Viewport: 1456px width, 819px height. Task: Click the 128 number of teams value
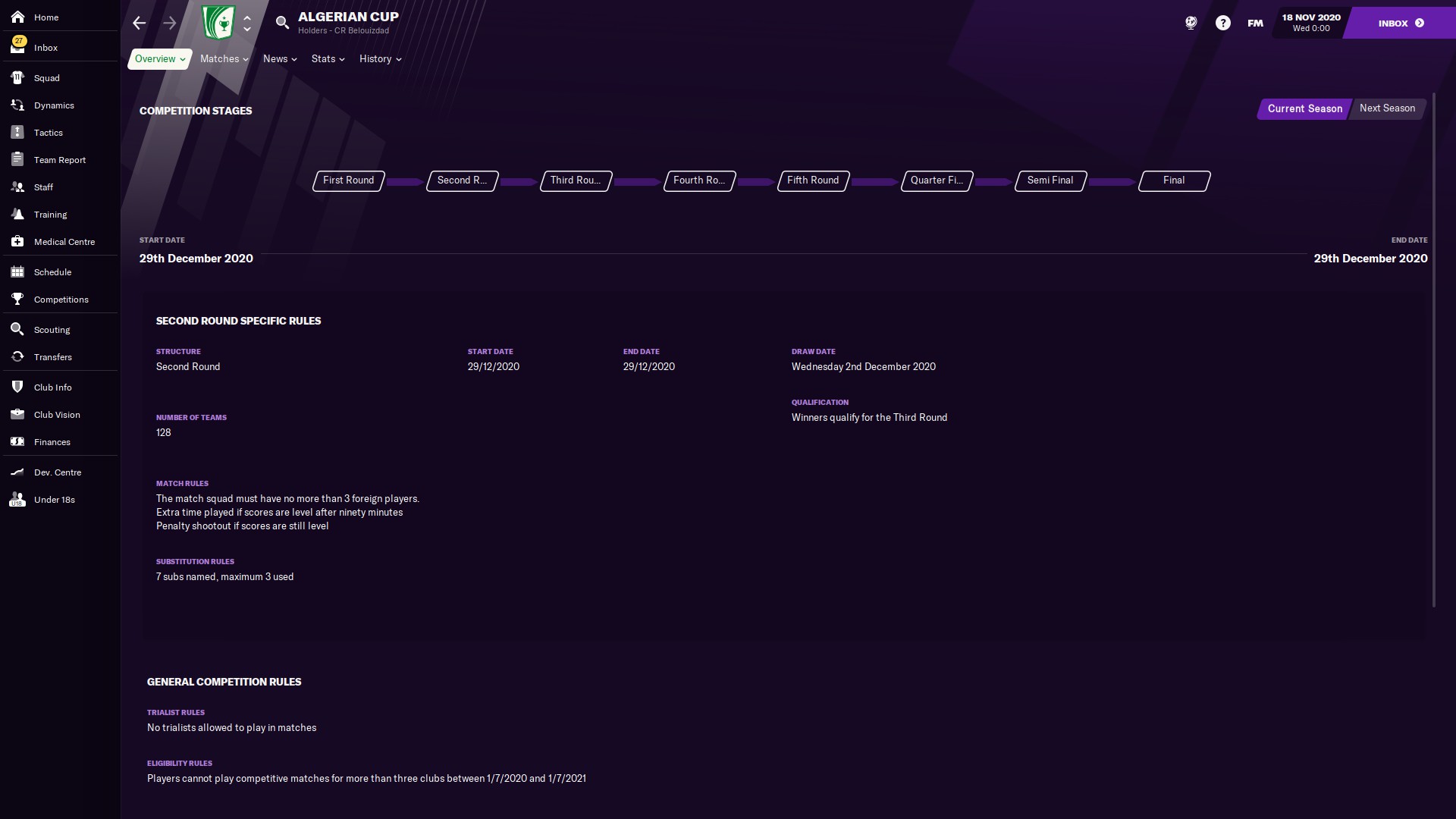164,433
